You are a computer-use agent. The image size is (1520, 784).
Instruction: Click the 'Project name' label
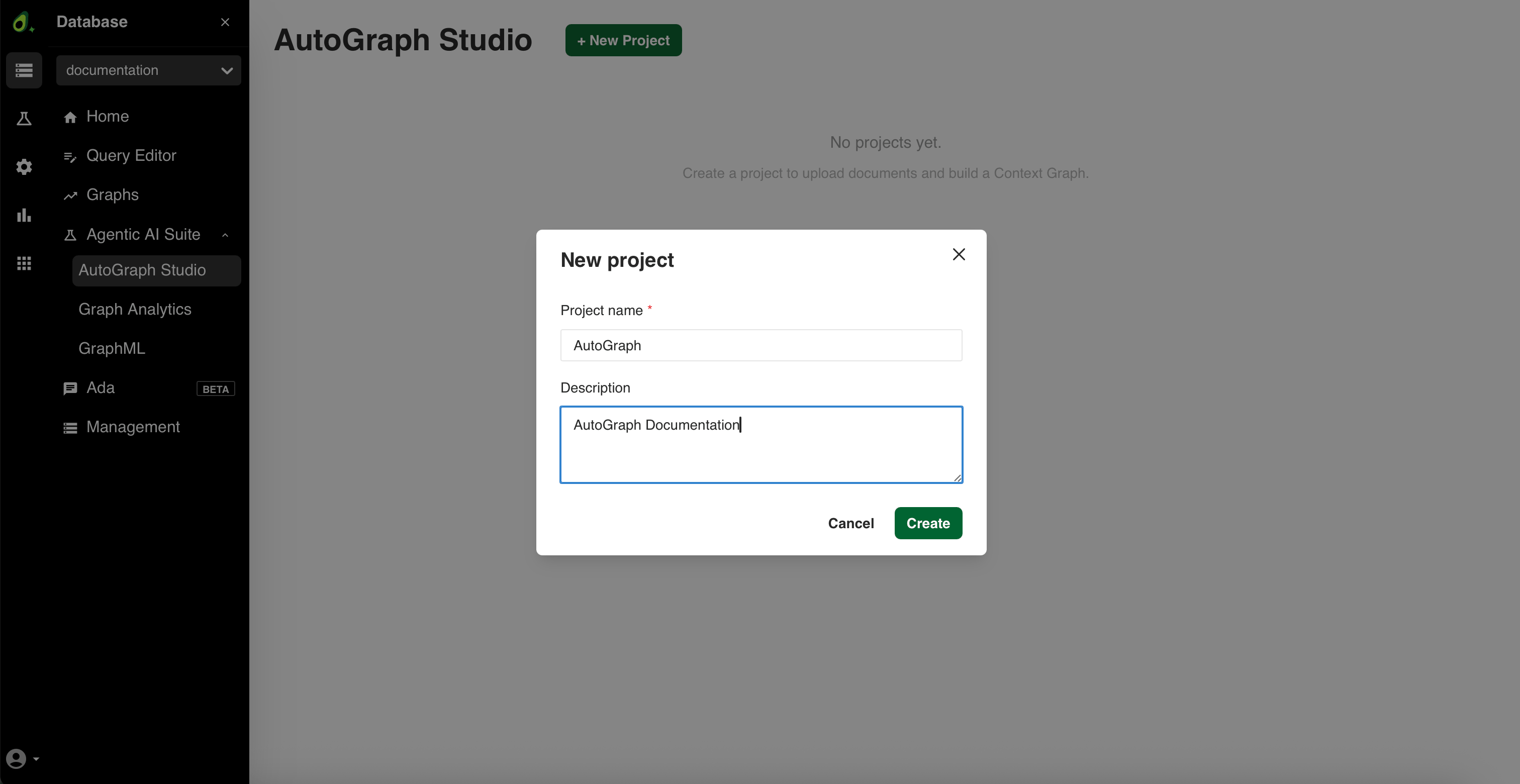[601, 310]
